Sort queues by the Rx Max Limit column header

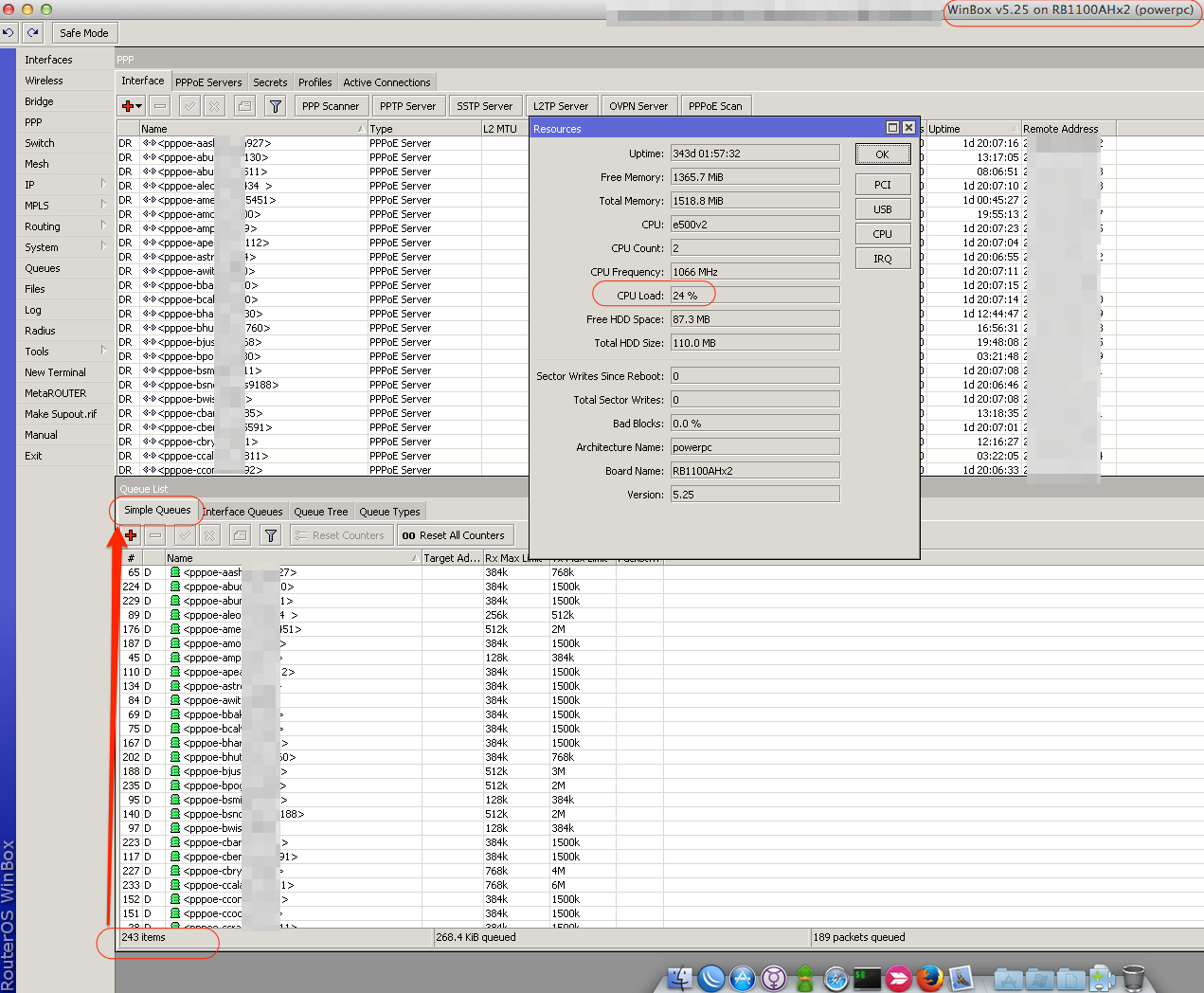click(516, 558)
